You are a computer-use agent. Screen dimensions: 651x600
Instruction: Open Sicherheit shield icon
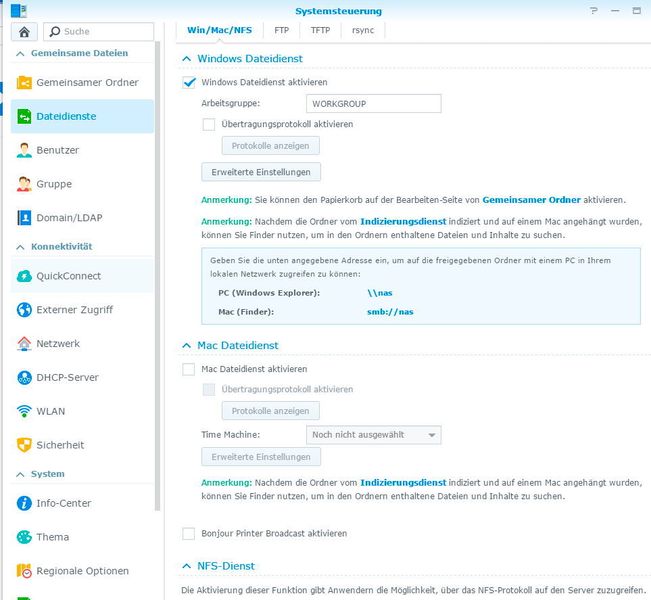(x=24, y=445)
